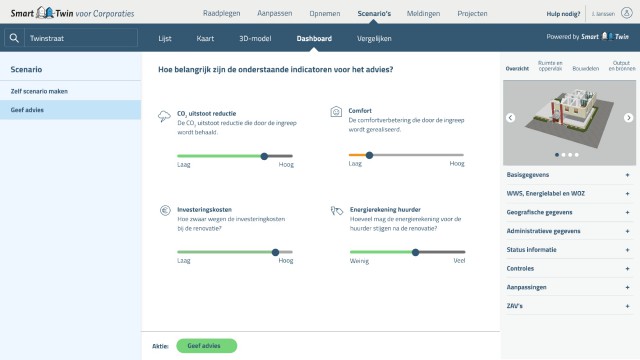Click the Investeringskosten euro icon
640x360 pixels.
pyautogui.click(x=165, y=210)
